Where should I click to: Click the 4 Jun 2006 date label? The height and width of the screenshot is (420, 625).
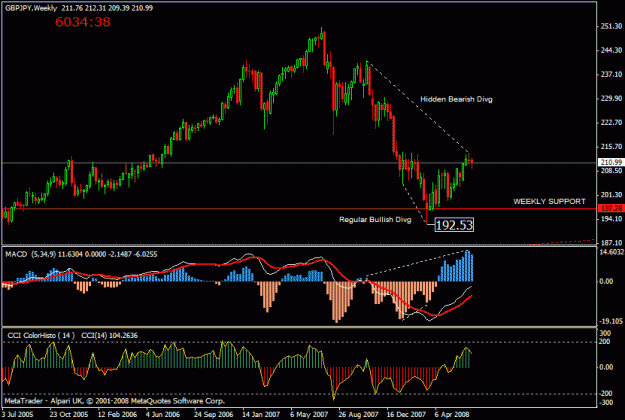[163, 414]
